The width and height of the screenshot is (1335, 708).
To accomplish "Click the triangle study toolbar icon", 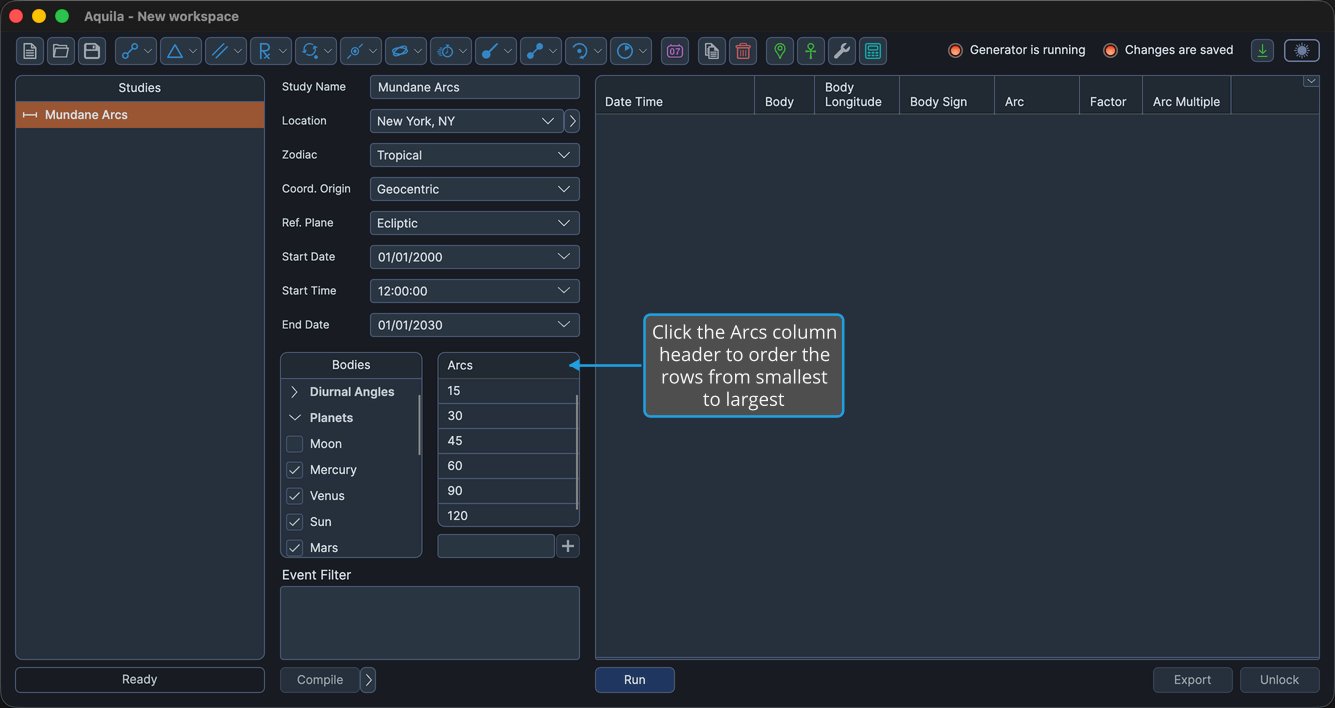I will (175, 51).
